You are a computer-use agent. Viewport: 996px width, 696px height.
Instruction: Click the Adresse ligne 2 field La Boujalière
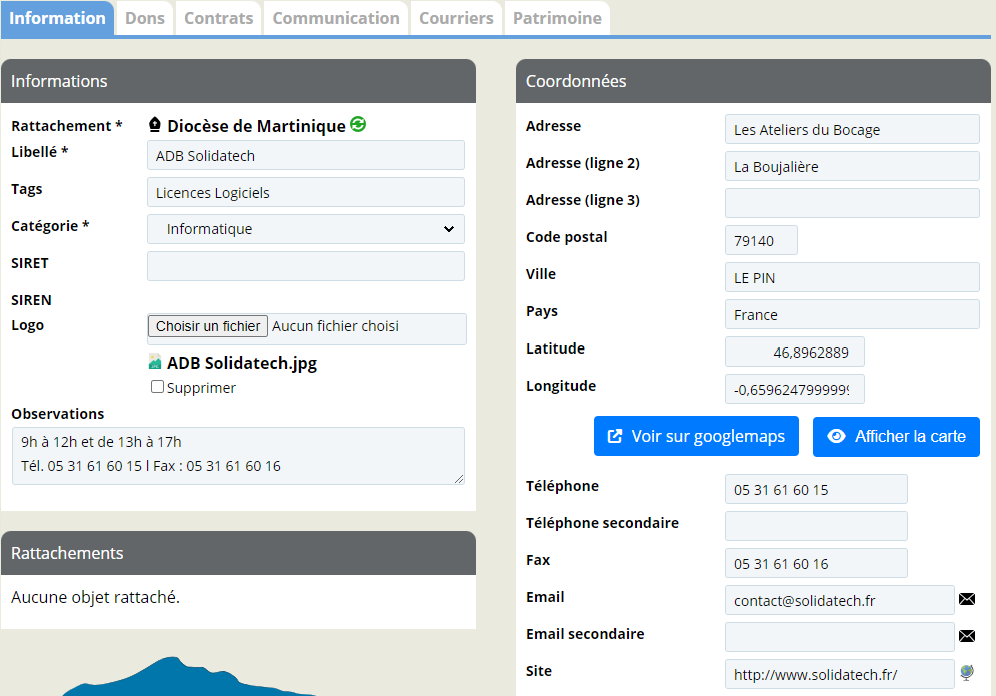(x=852, y=166)
